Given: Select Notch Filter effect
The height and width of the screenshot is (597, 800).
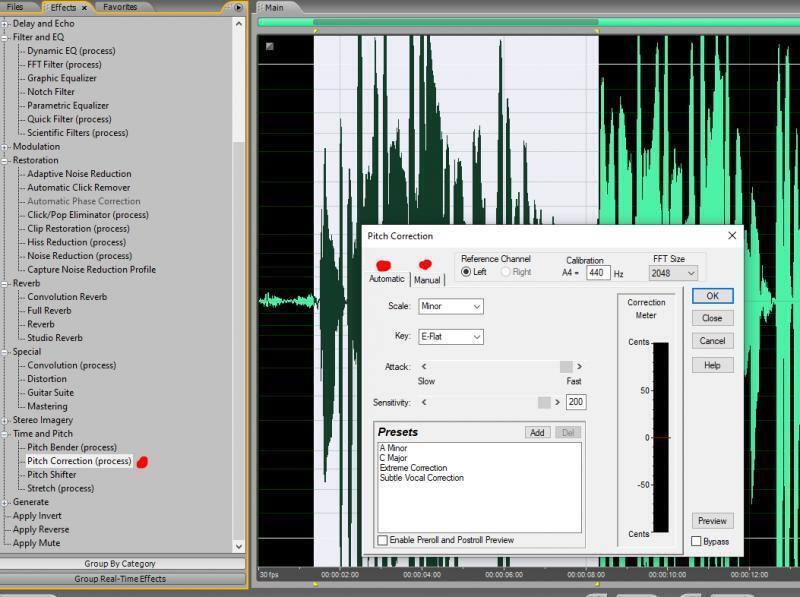Looking at the screenshot, I should tap(51, 92).
